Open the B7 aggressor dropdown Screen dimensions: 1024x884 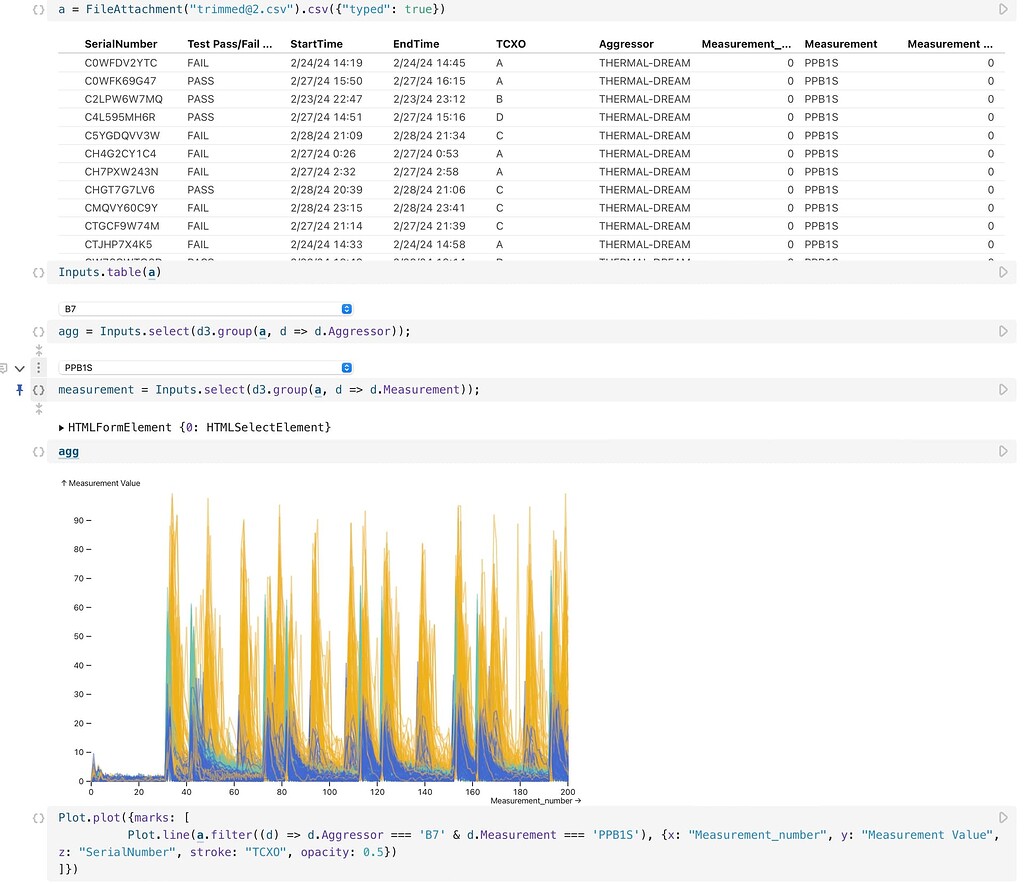[206, 309]
